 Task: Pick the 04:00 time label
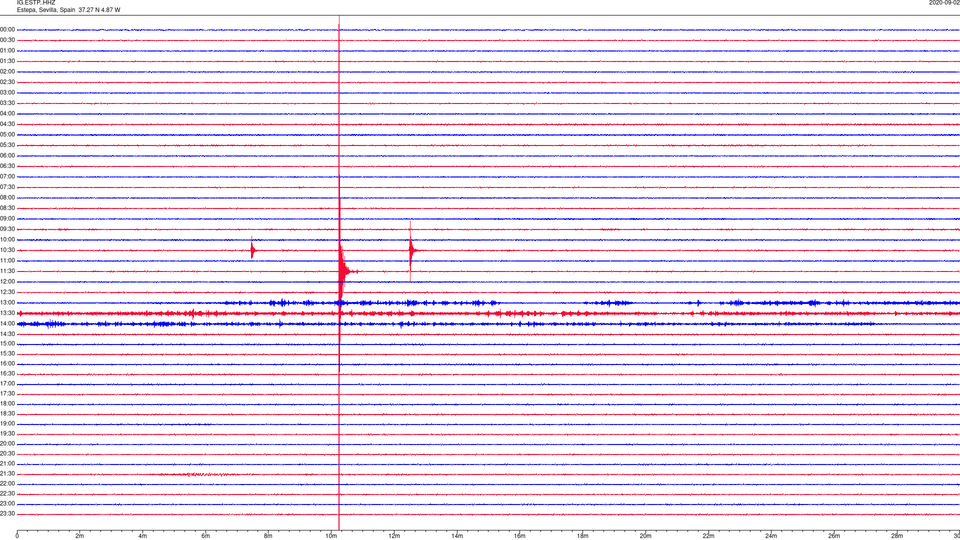pos(7,114)
